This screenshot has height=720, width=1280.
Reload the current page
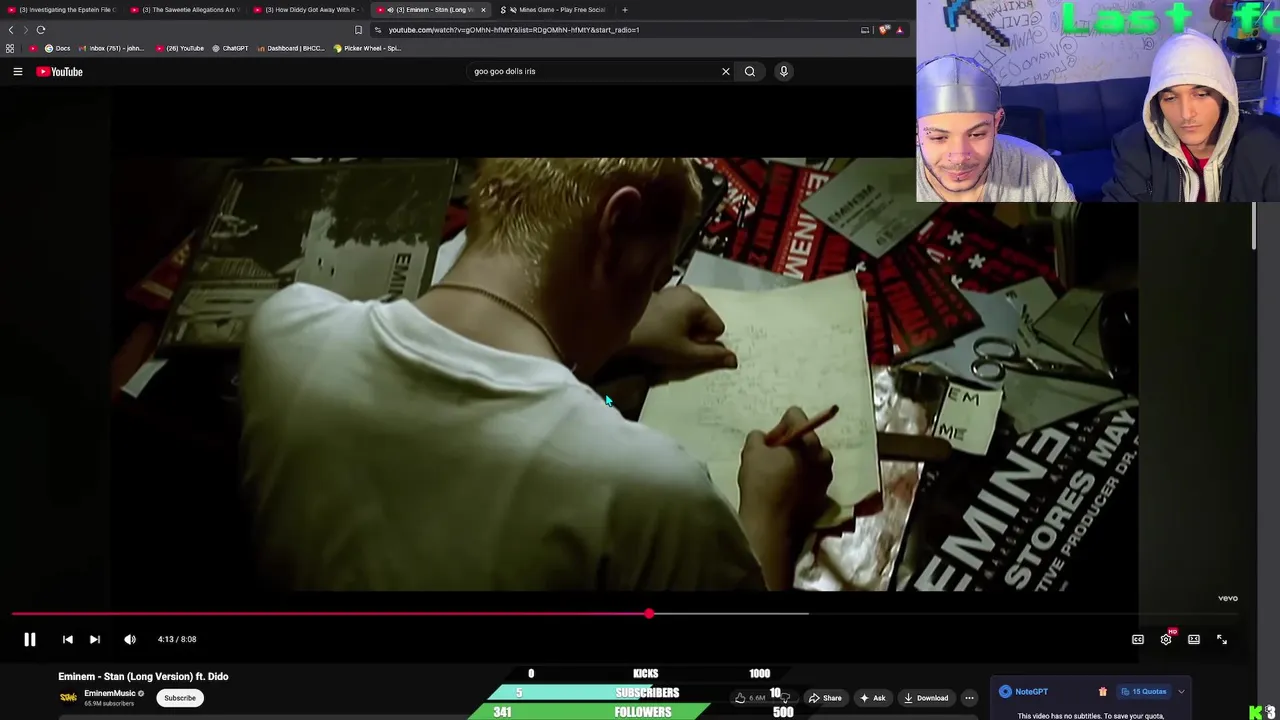point(41,30)
